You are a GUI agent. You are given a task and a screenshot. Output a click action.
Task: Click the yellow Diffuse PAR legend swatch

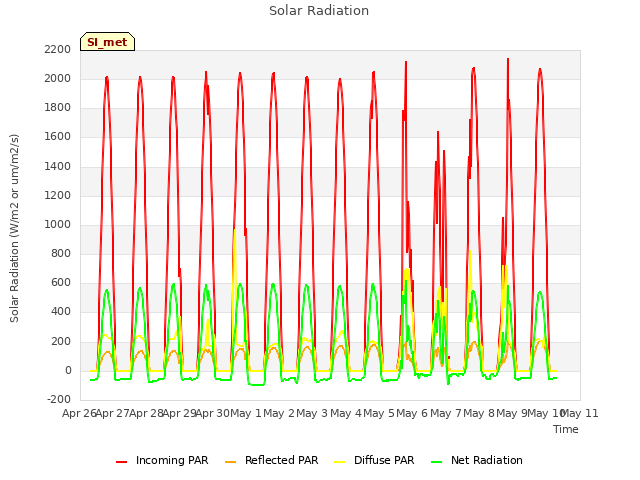coord(340,462)
